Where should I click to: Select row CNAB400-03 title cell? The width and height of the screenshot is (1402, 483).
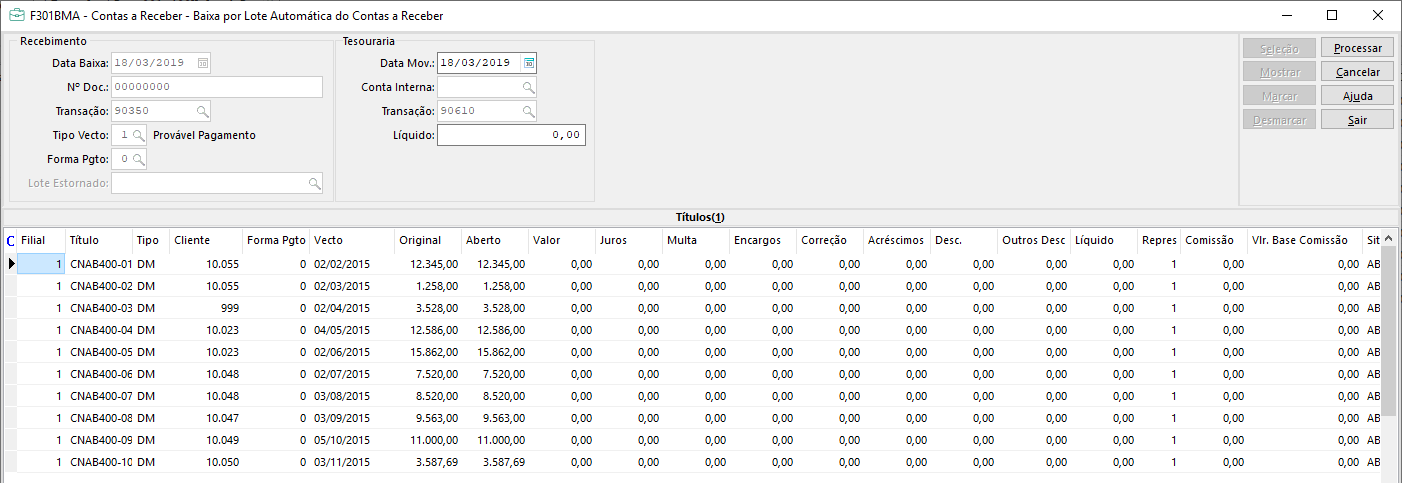(99, 308)
